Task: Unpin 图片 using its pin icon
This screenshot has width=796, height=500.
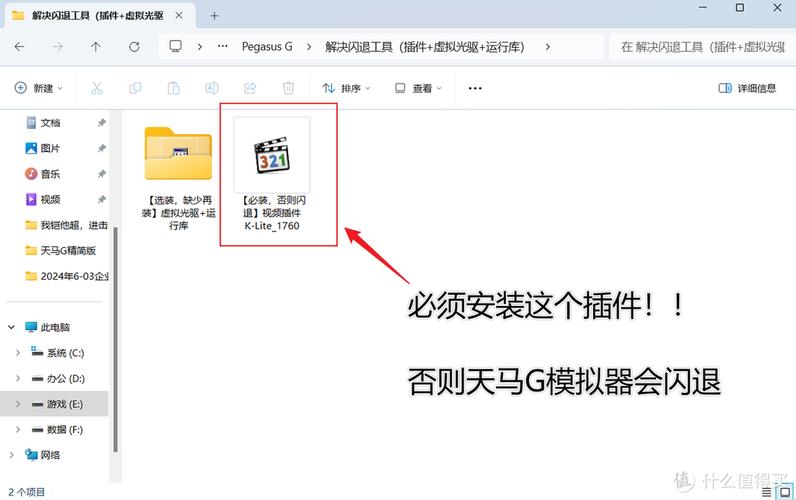Action: (102, 148)
